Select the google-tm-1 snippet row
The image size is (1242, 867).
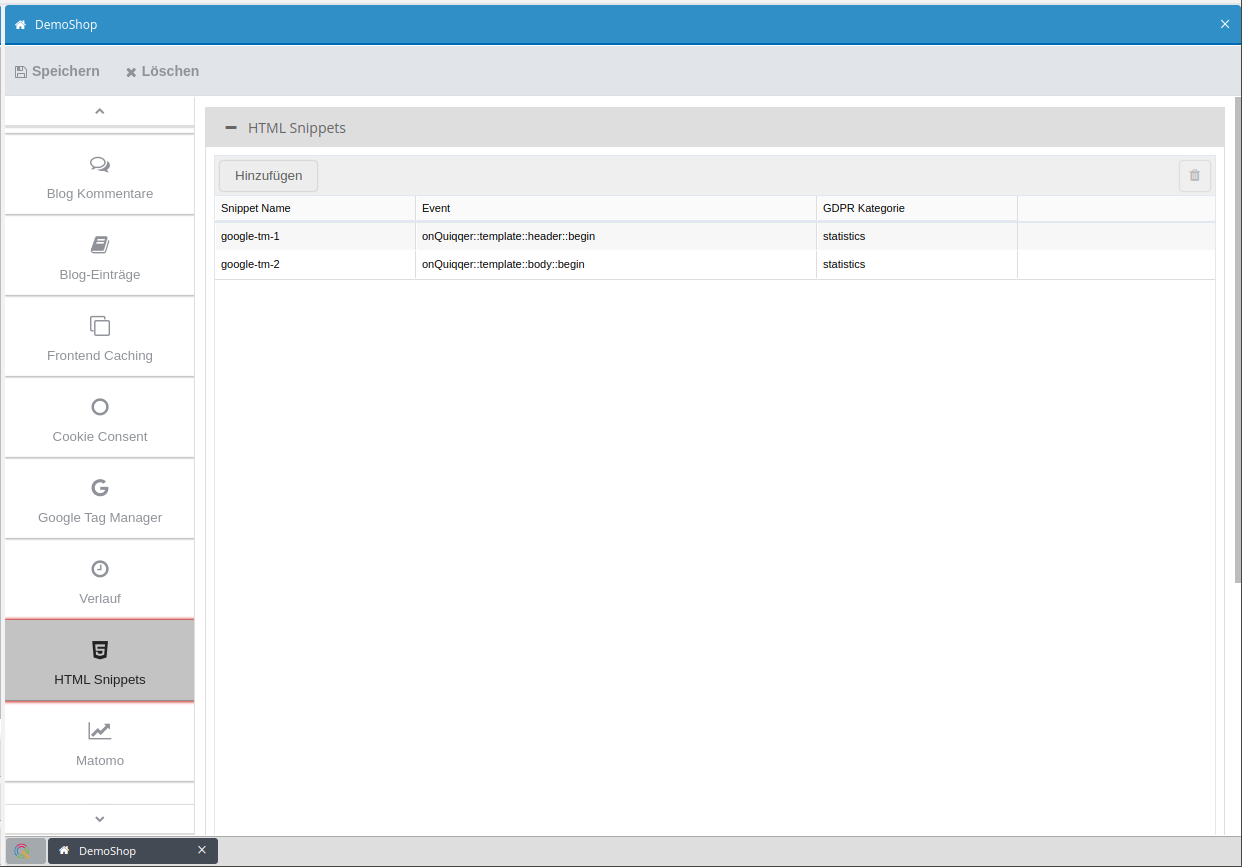[x=315, y=237]
